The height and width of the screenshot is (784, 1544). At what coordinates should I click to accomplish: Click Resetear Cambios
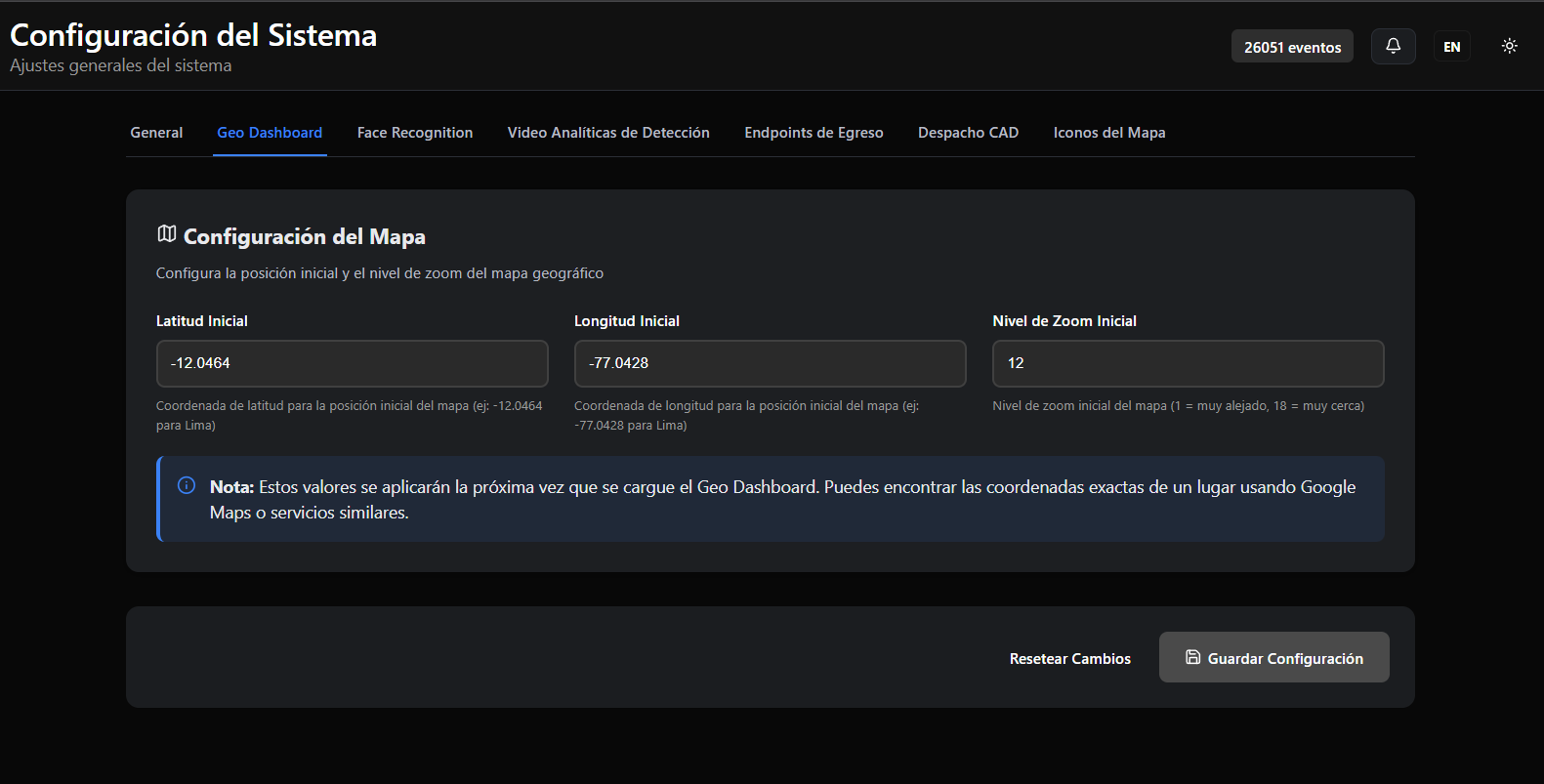(x=1070, y=658)
